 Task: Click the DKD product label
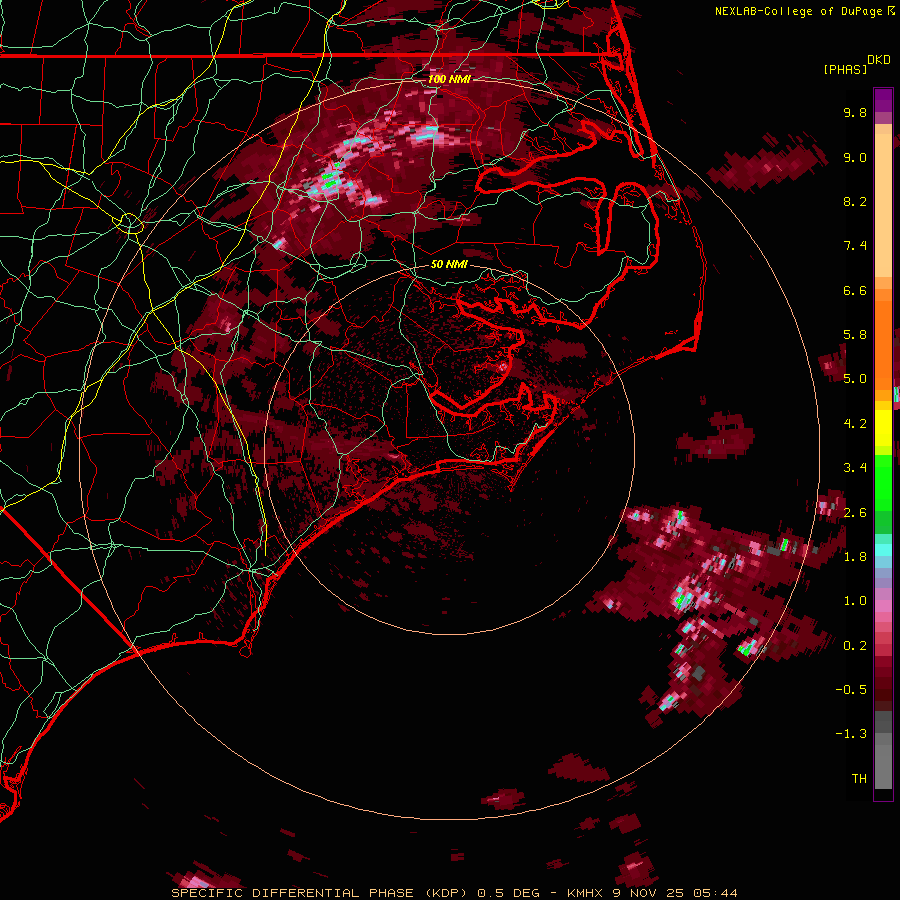(879, 60)
